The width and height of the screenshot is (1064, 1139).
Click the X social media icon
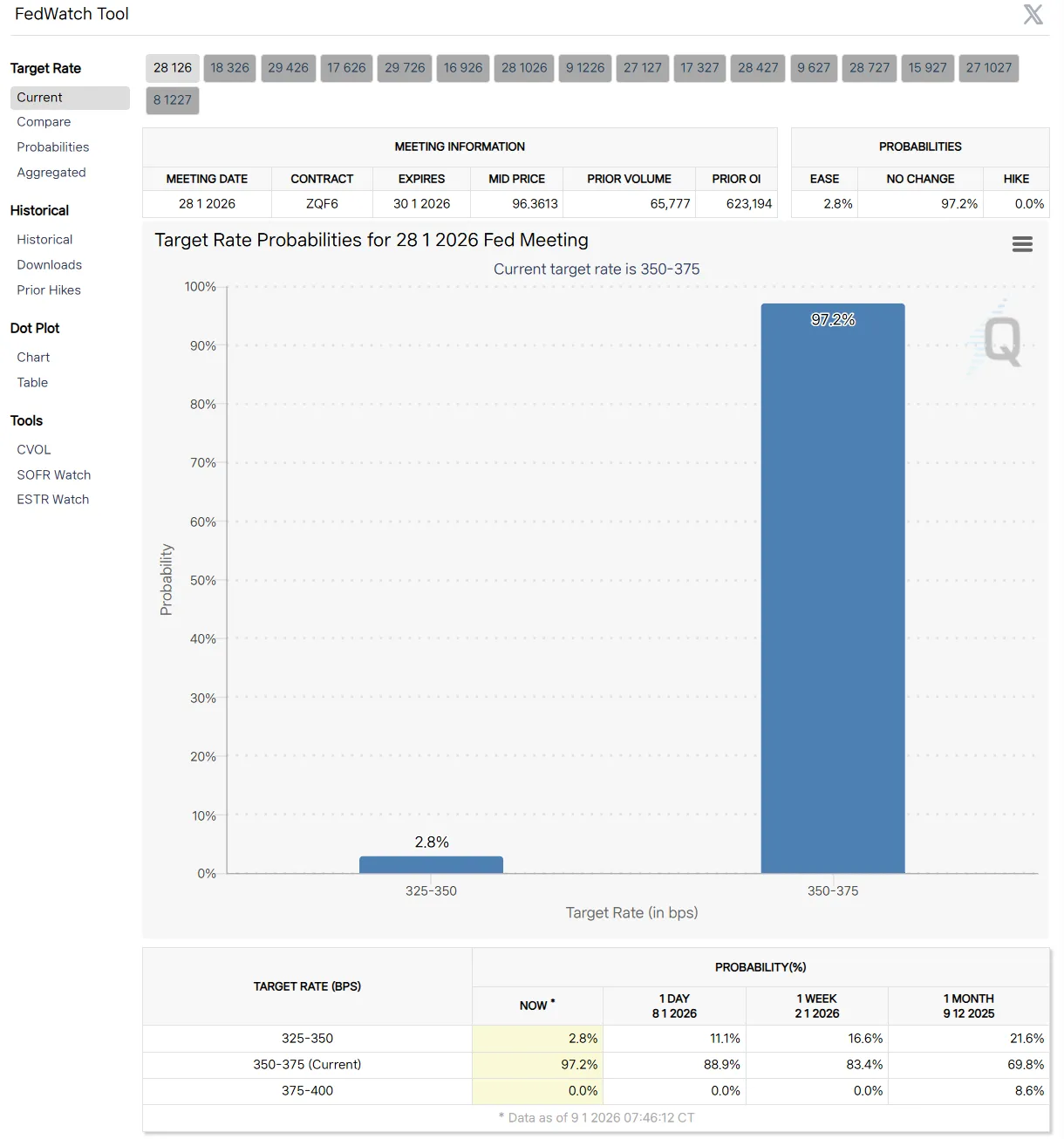[x=1033, y=15]
